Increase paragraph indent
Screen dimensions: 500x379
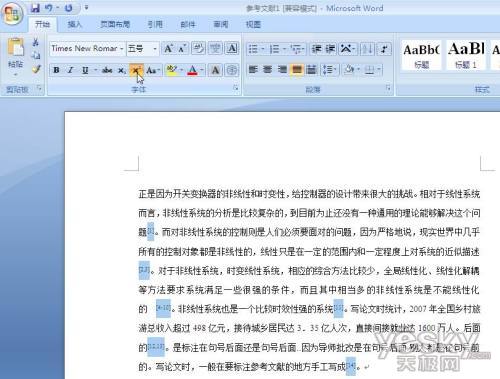[x=330, y=49]
